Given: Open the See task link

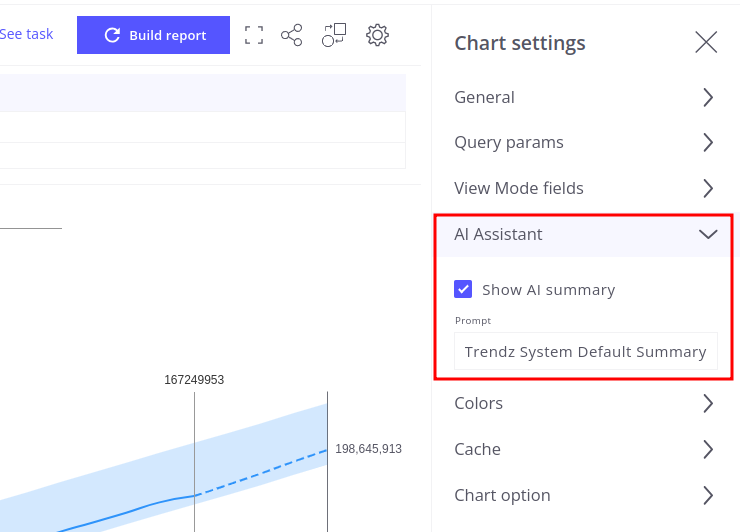Looking at the screenshot, I should pos(26,34).
